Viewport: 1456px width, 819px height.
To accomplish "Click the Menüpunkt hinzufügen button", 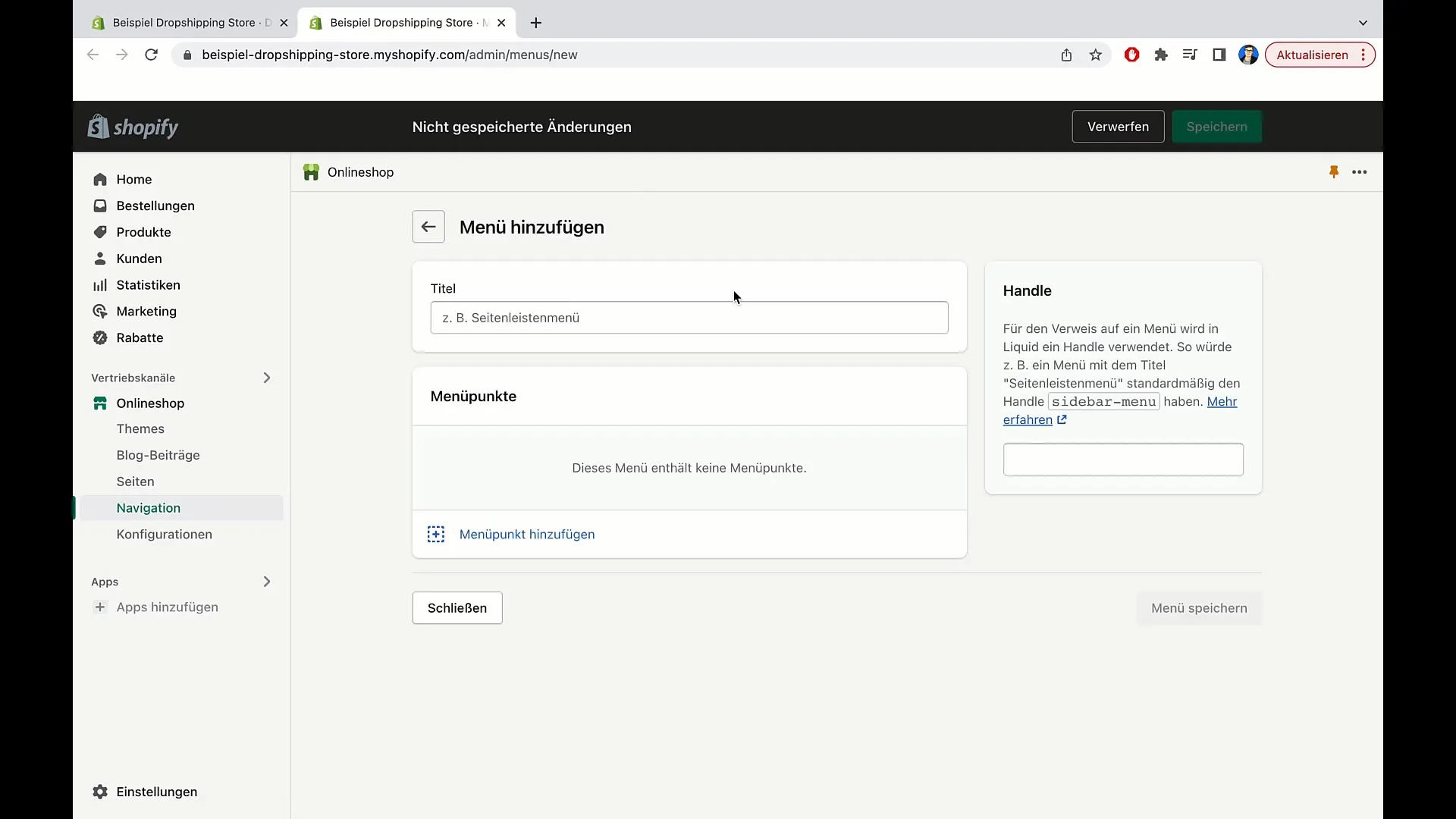I will [527, 534].
